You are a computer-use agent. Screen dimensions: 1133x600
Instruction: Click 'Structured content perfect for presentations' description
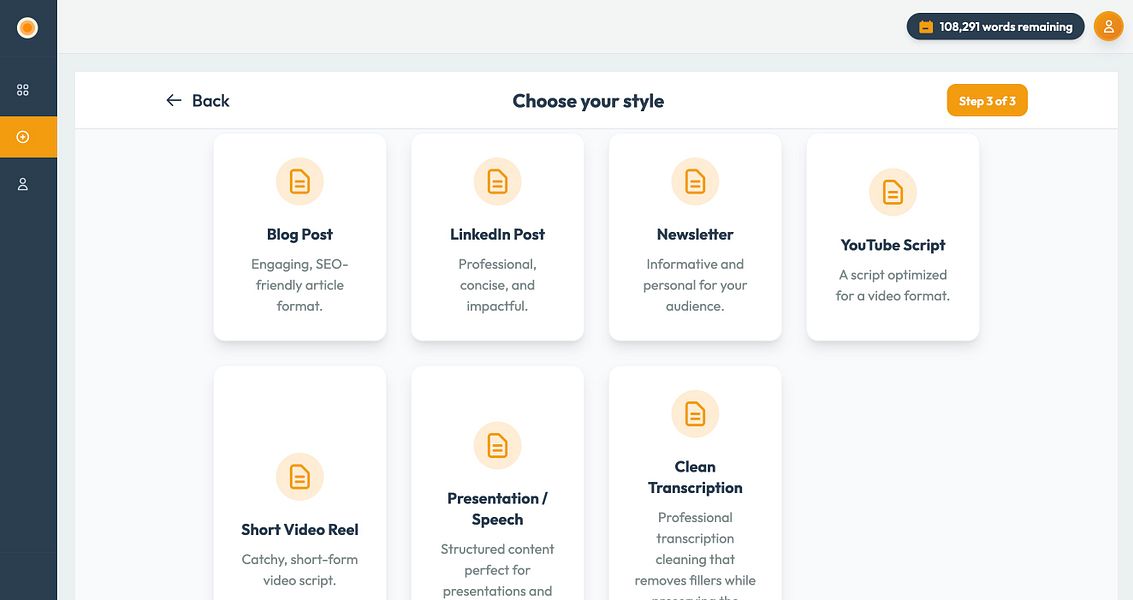[x=497, y=570]
